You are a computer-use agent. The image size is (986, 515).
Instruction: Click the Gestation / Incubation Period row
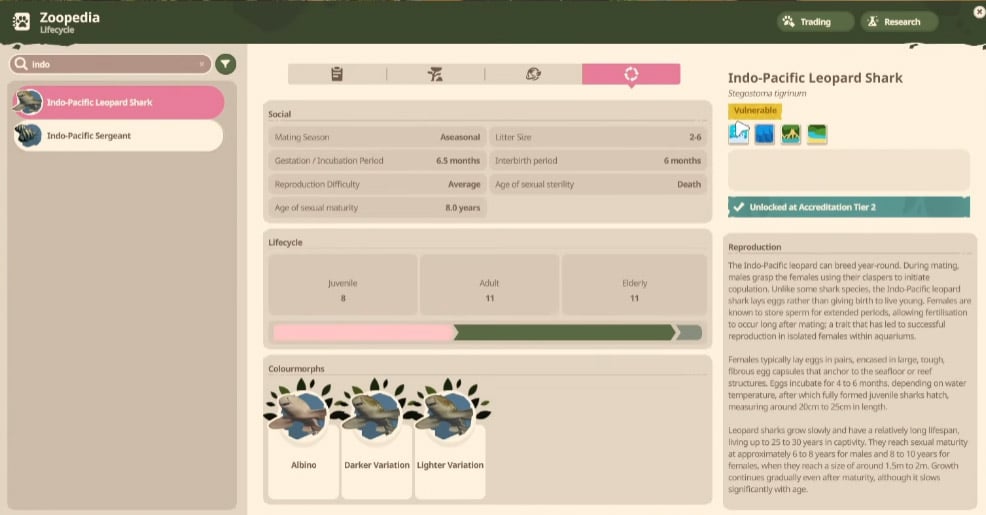(x=377, y=160)
